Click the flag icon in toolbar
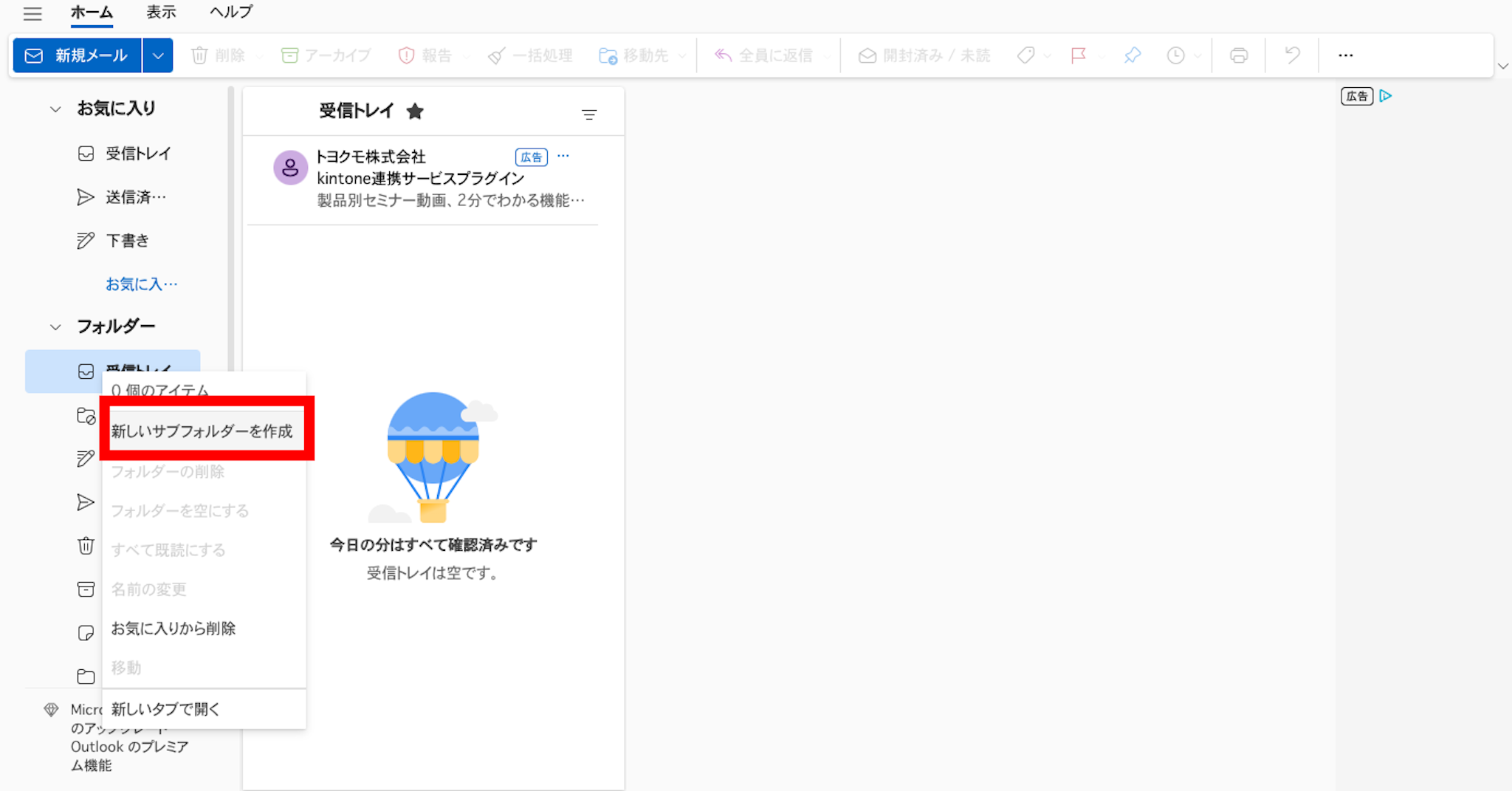Screen dimensions: 1512x791 tap(1078, 55)
